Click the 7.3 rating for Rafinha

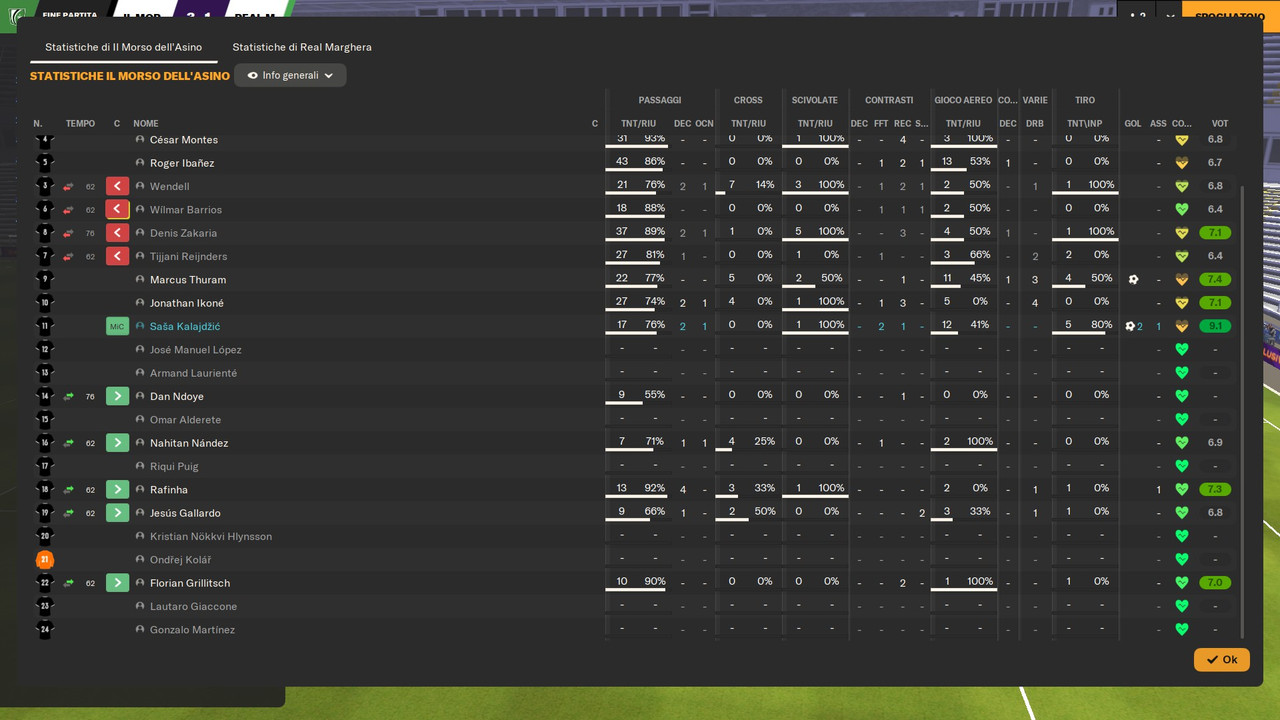pos(1215,490)
